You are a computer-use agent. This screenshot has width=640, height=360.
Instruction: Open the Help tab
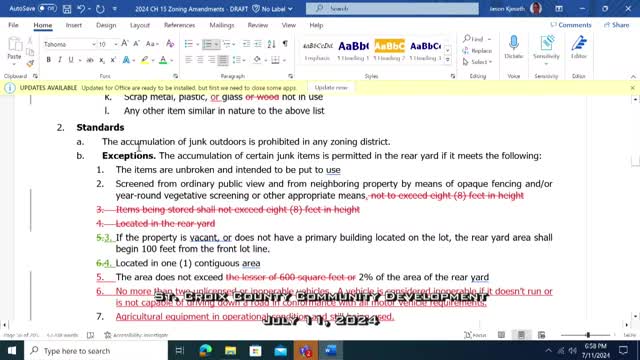(x=316, y=25)
